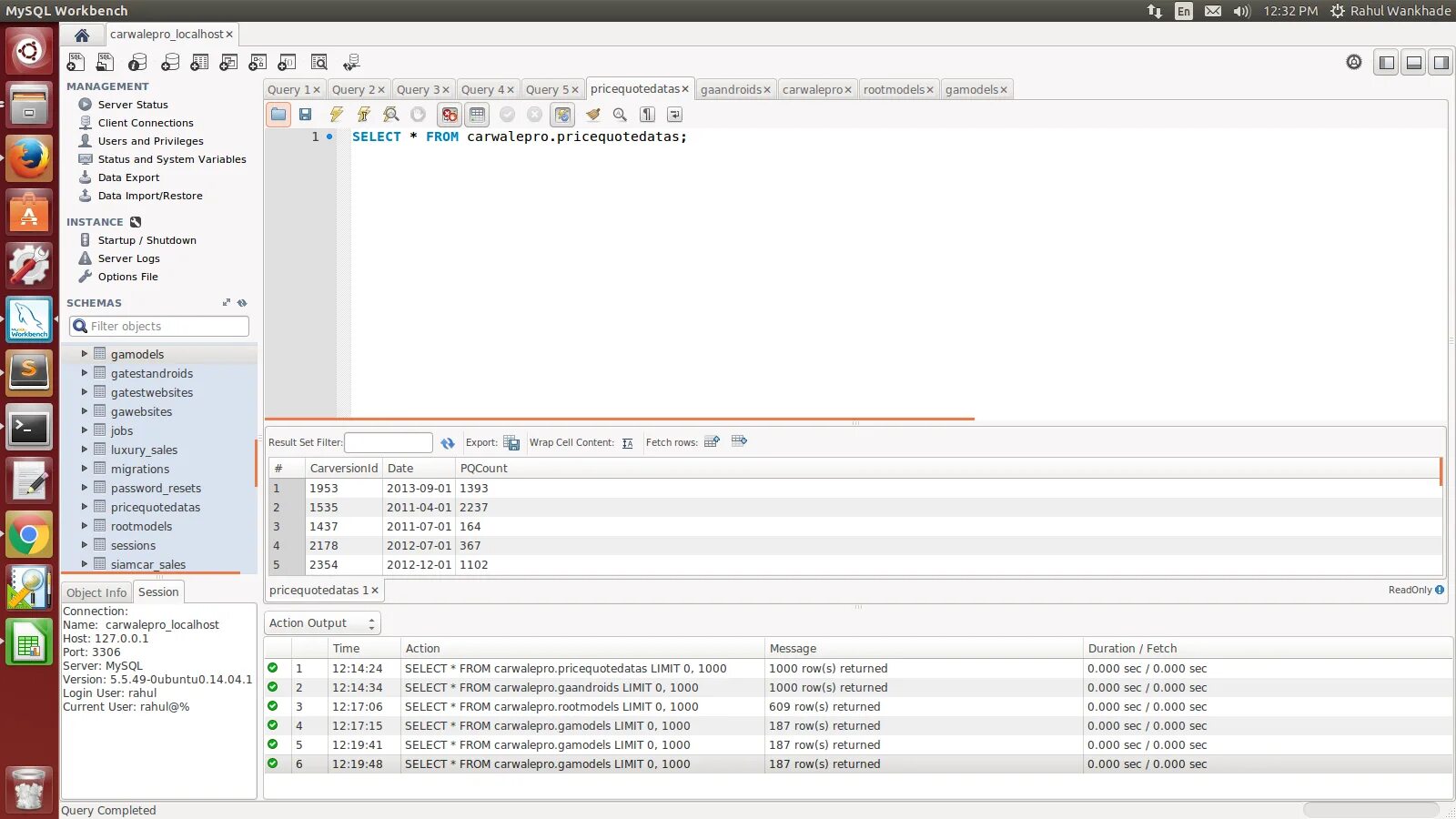This screenshot has width=1456, height=819.
Task: Open the Terminal from the launcher
Action: [29, 428]
